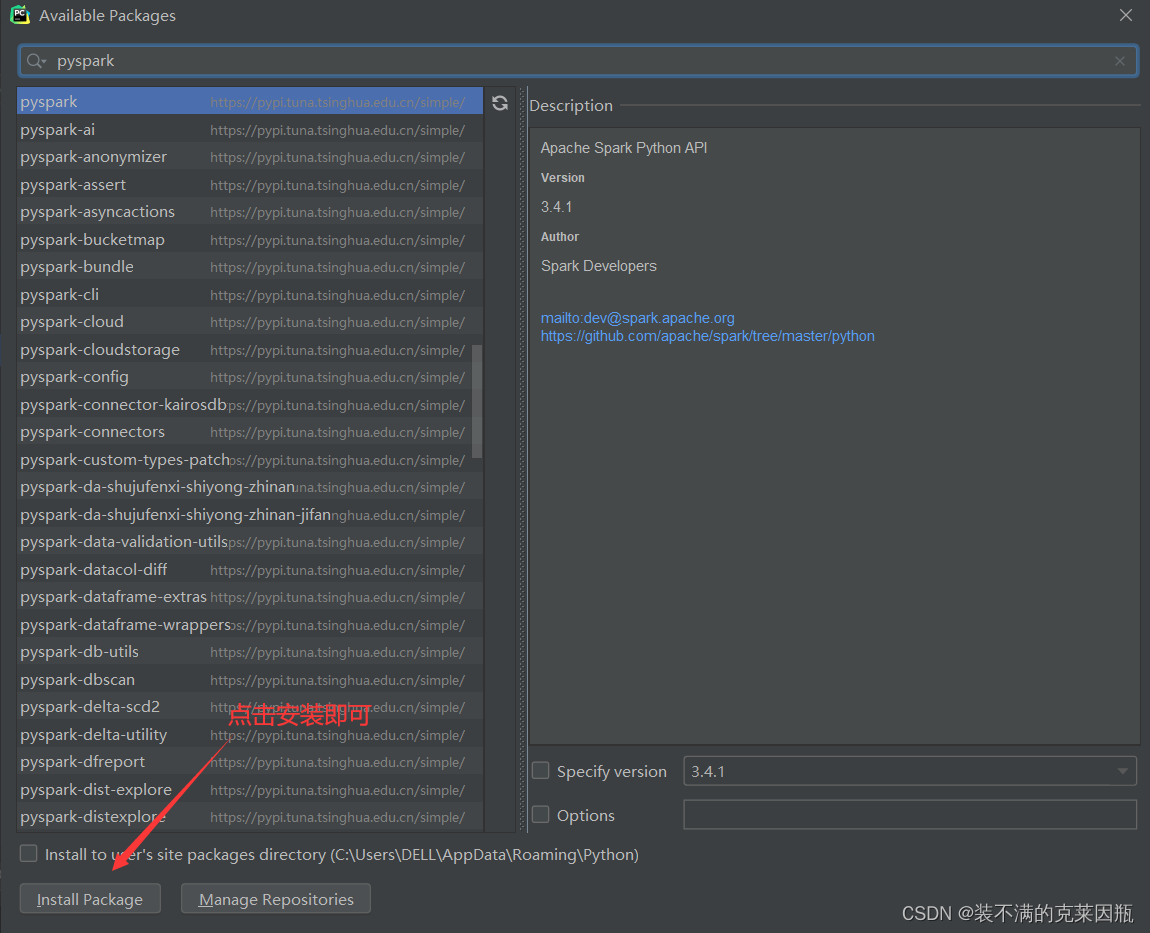Screen dimensions: 1150x933
Task: Select the pyspark-assert package
Action: (x=249, y=184)
